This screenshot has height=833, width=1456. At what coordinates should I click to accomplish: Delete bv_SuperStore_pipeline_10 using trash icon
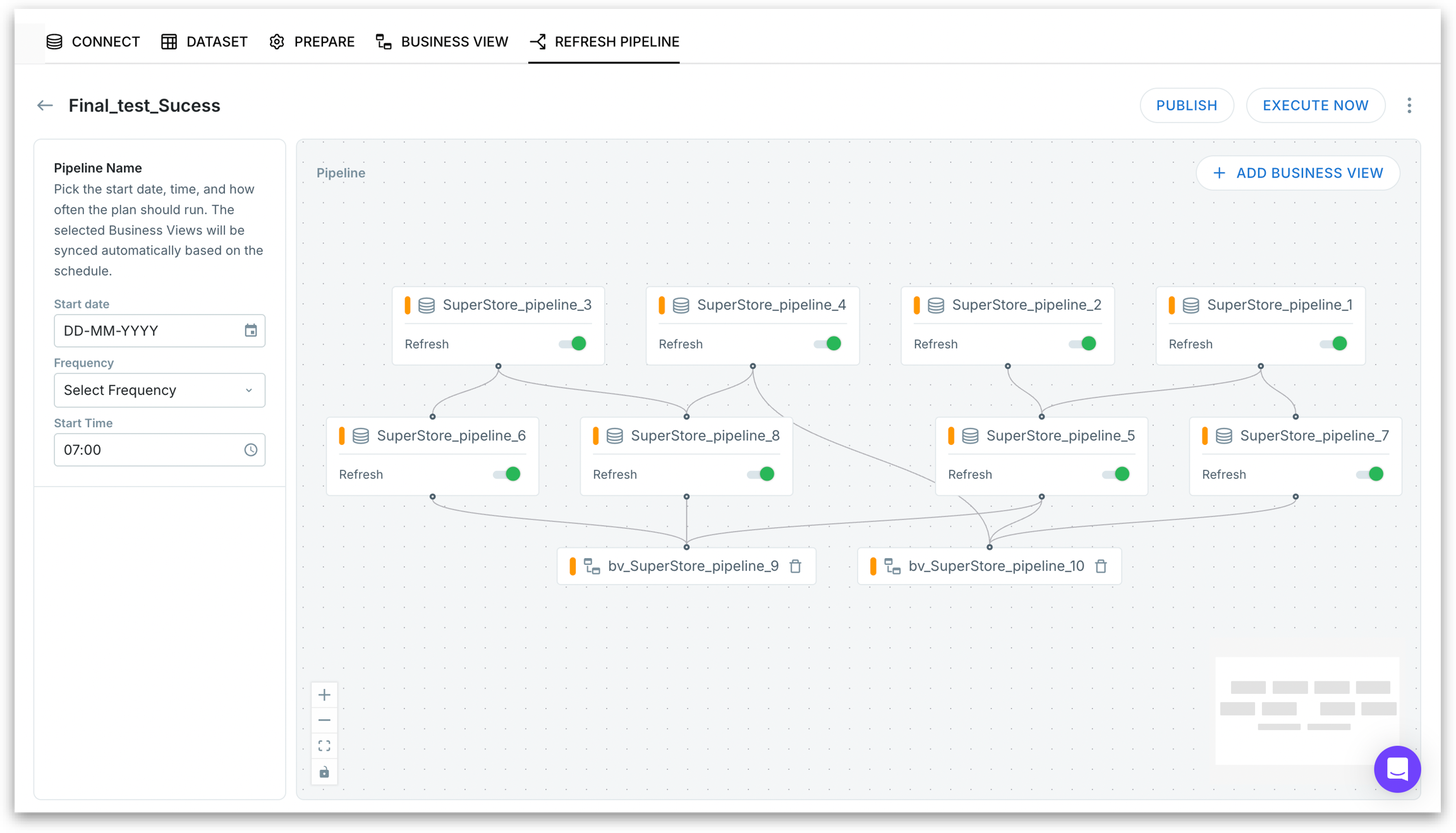pos(1101,566)
